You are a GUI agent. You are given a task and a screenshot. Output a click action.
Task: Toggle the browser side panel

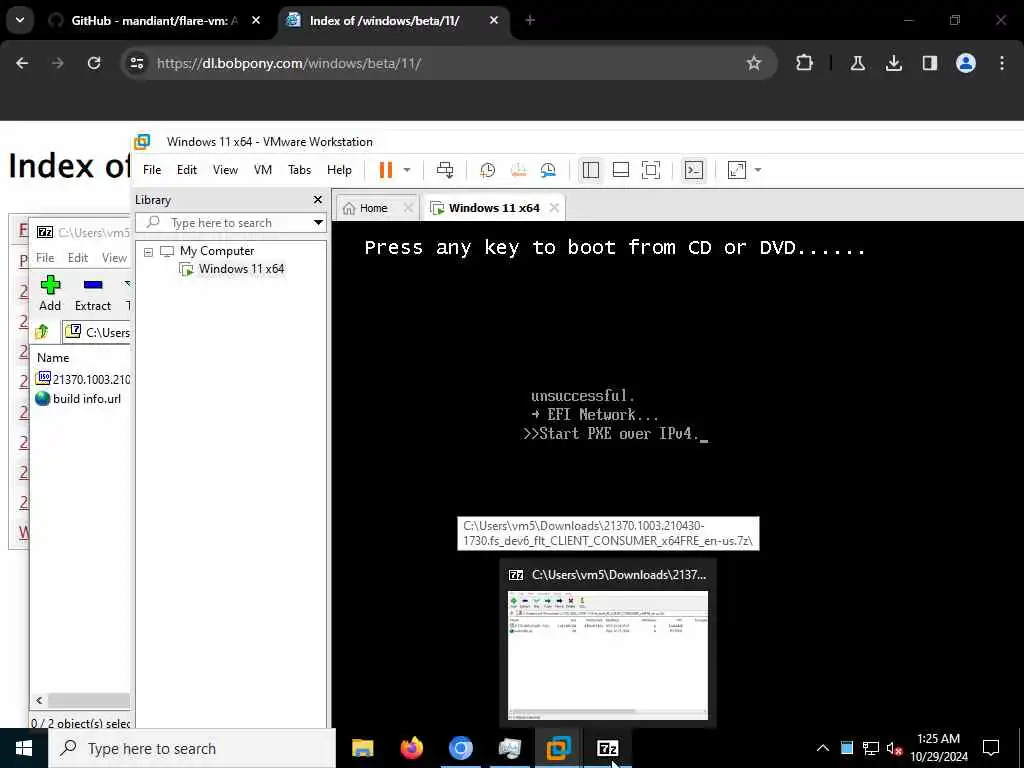pyautogui.click(x=929, y=63)
